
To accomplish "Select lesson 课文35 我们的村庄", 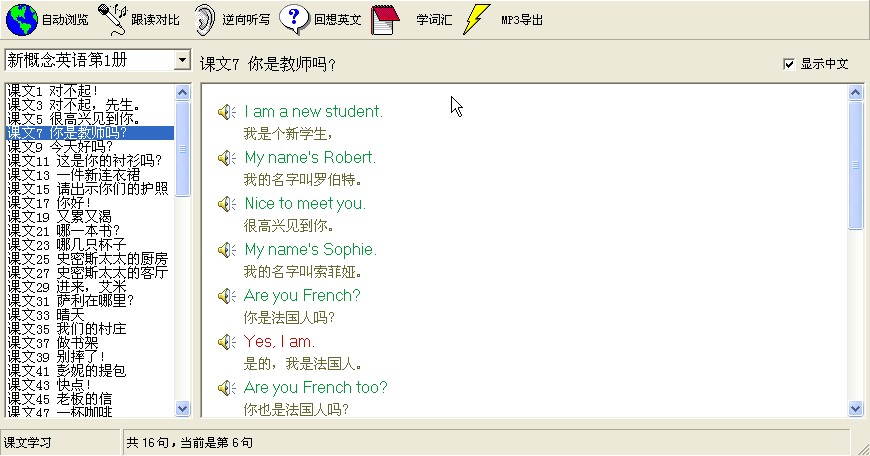I will click(90, 328).
